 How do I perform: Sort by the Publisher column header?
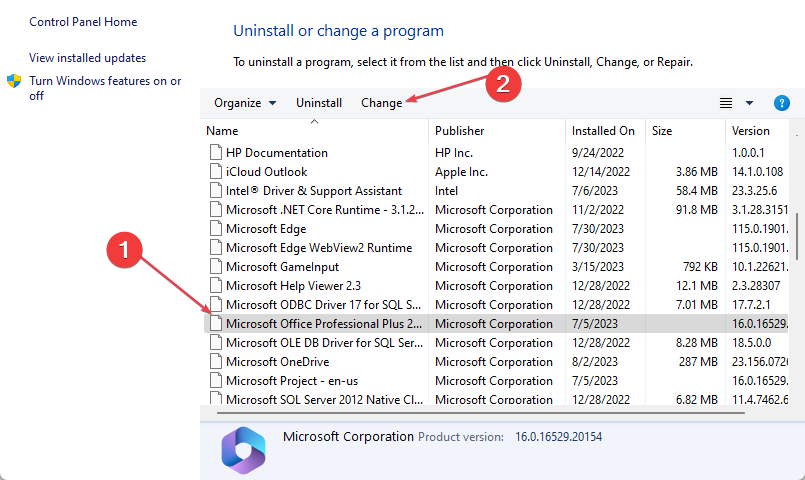click(x=459, y=131)
